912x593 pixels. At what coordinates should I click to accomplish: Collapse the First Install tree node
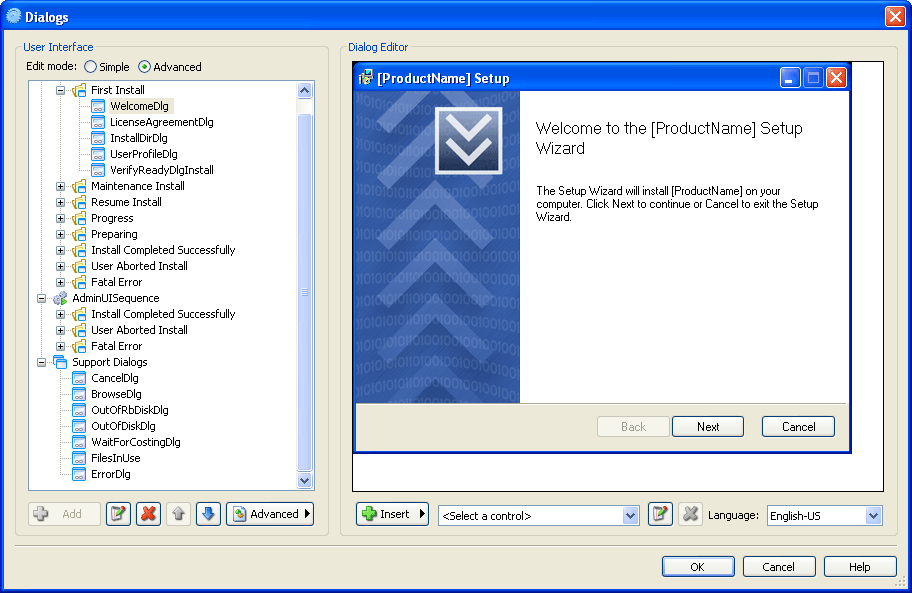point(60,90)
